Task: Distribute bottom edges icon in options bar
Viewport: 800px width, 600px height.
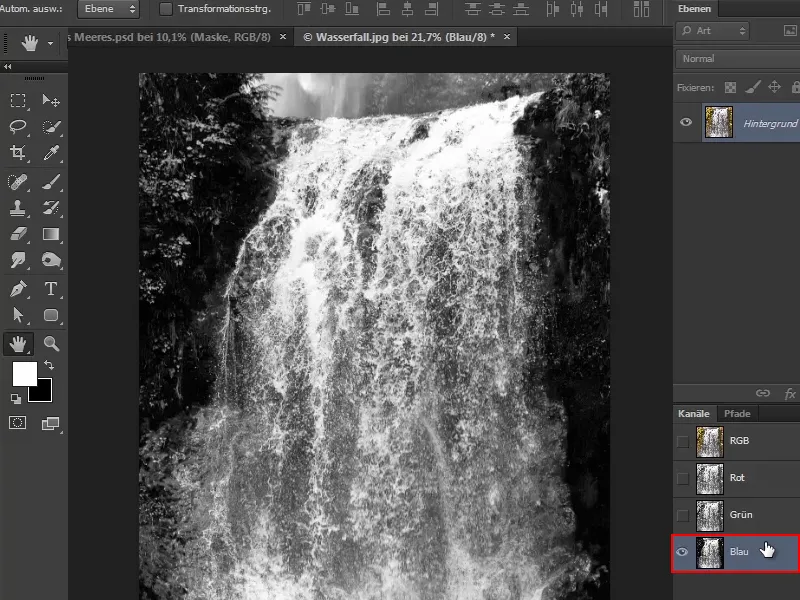Action: pyautogui.click(x=521, y=9)
